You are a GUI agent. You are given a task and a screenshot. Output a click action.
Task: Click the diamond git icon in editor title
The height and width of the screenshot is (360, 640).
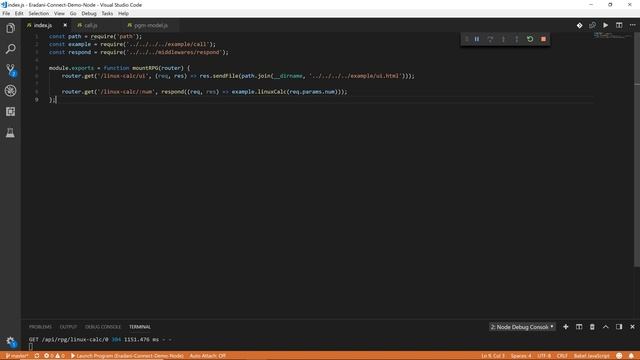pos(579,25)
